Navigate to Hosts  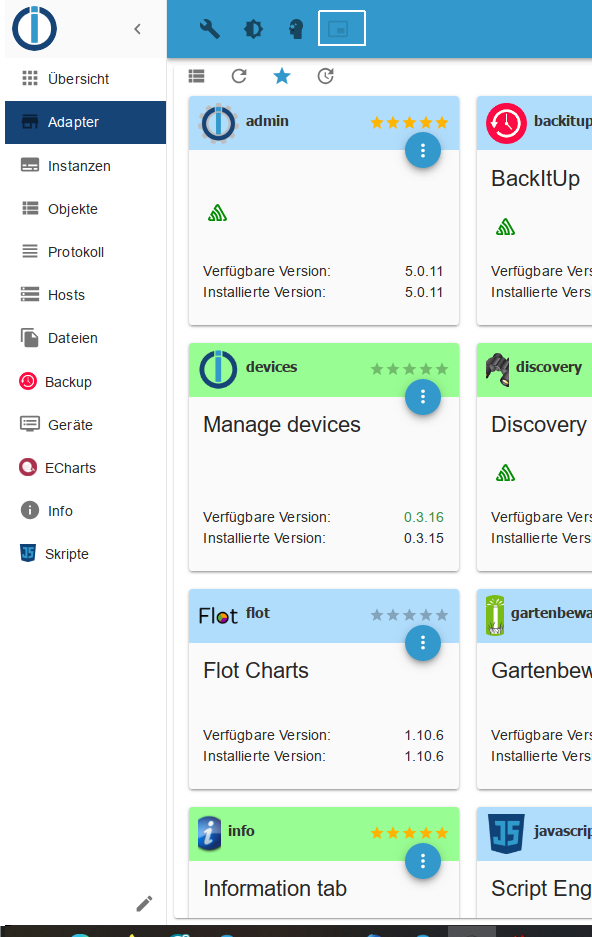coord(85,295)
